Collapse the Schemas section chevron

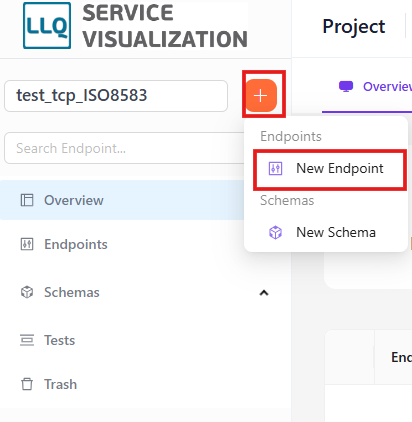(x=264, y=293)
